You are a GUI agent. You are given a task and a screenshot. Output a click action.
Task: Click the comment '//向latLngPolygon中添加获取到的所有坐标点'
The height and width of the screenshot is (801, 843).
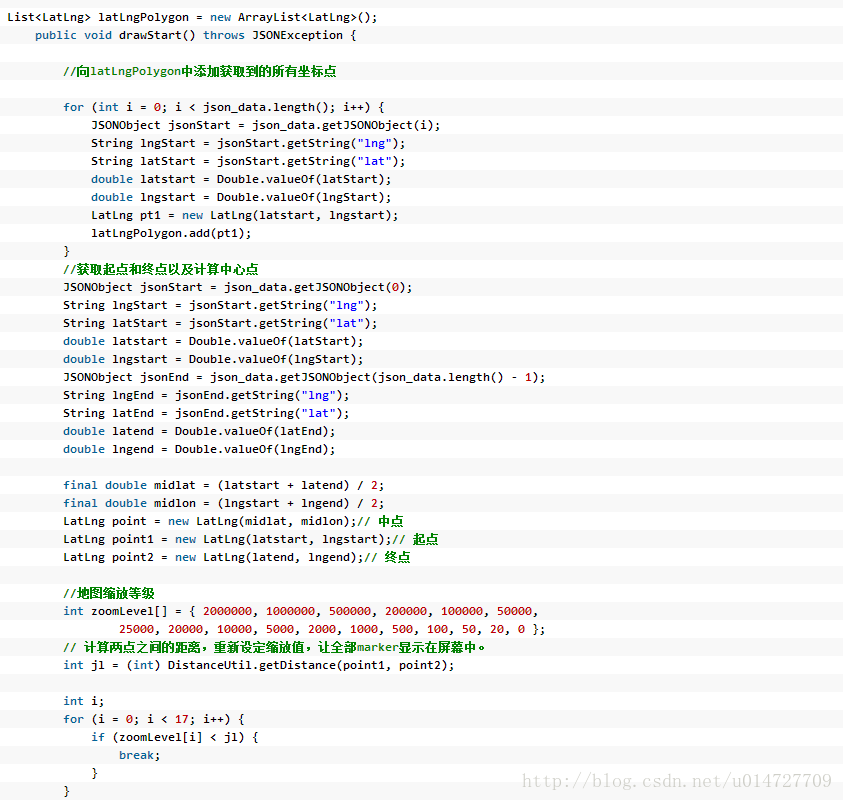coord(199,71)
